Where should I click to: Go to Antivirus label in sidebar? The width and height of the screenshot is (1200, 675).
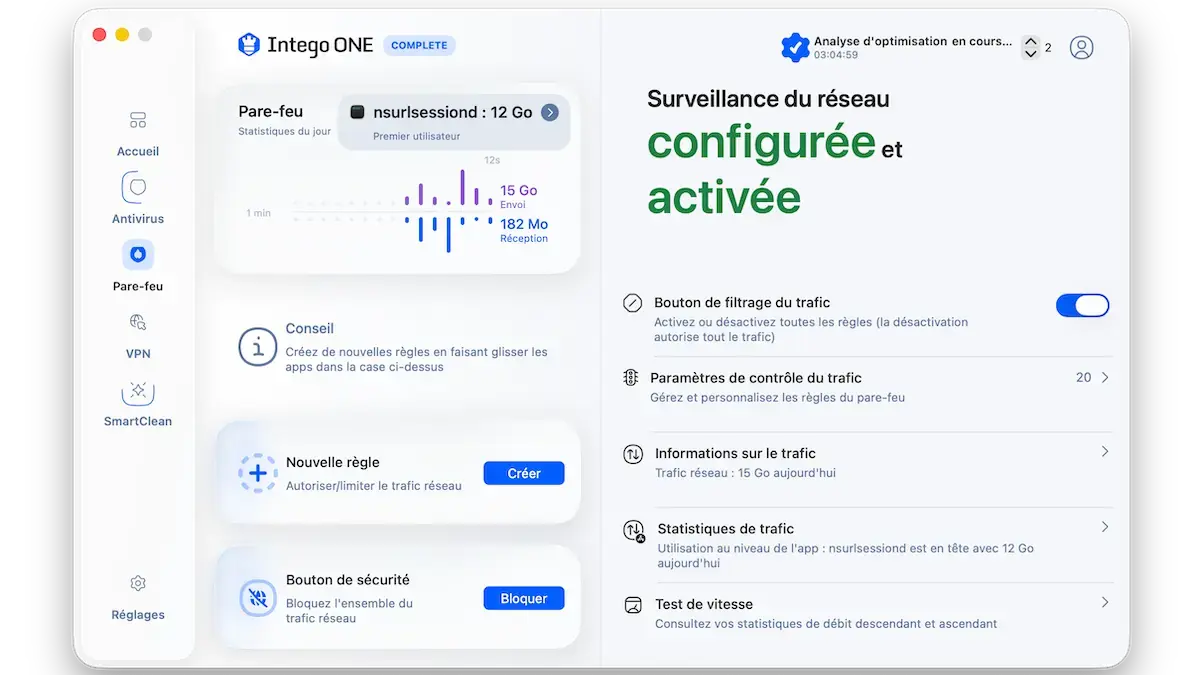pyautogui.click(x=138, y=219)
